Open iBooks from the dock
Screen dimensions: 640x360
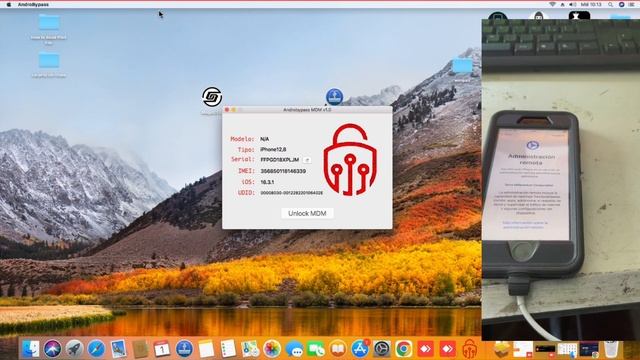pyautogui.click(x=338, y=349)
